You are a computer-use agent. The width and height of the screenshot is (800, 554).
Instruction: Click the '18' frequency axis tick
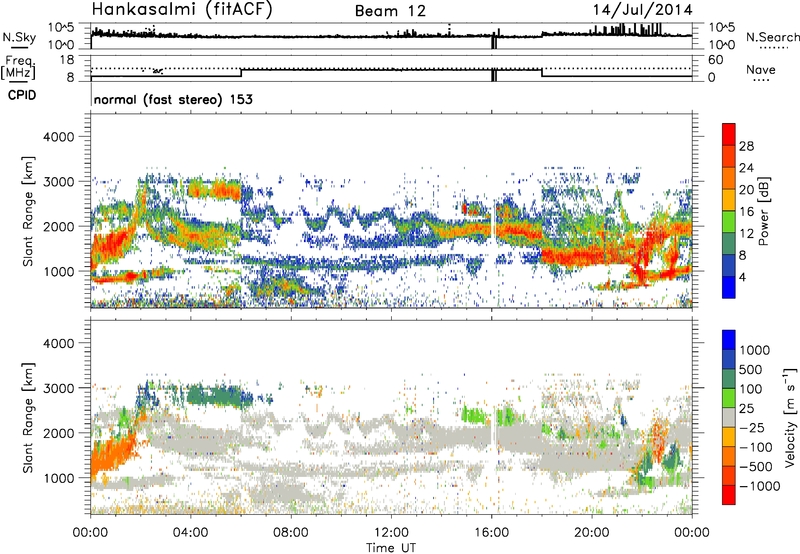67,59
